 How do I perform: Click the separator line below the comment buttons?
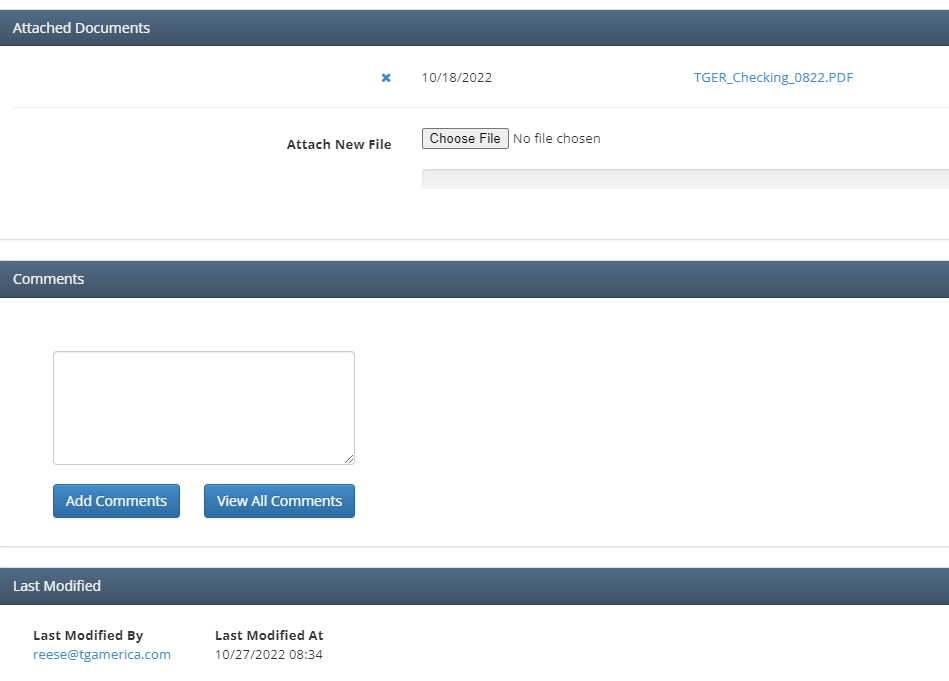coord(474,546)
